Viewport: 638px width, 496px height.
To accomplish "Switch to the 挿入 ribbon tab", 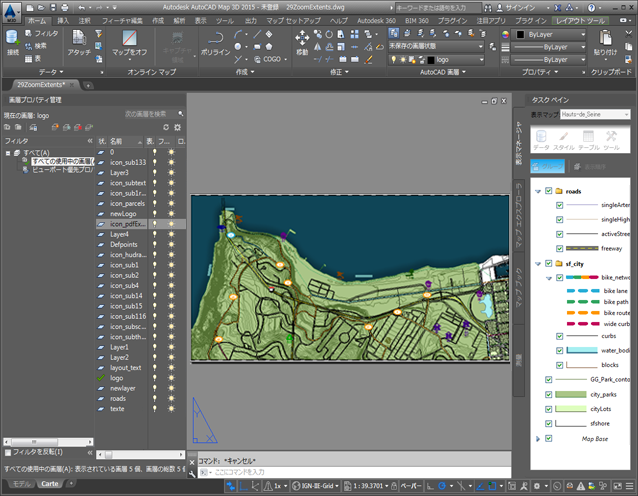I will 64,20.
